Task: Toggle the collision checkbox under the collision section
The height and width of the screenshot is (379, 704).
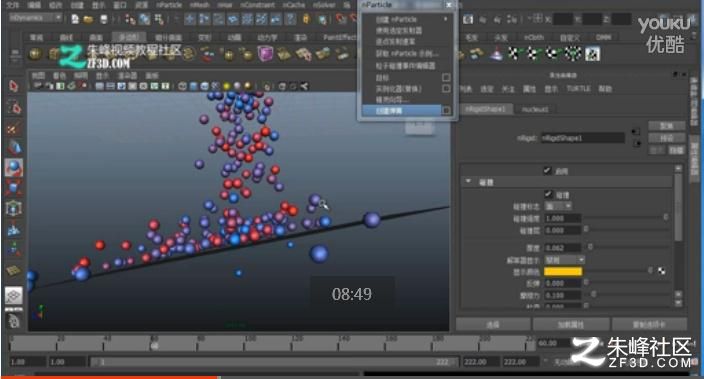Action: click(548, 194)
